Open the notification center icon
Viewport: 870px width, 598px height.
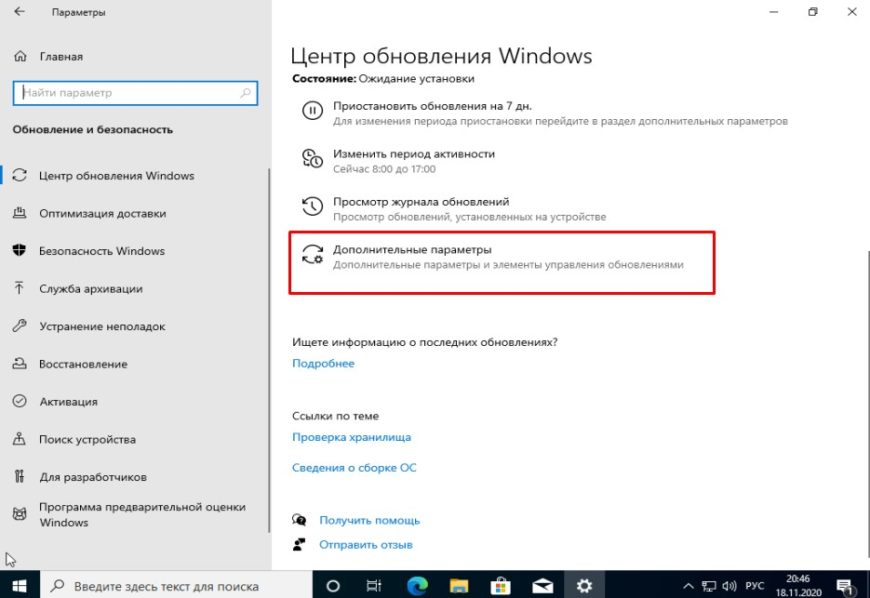[x=844, y=586]
